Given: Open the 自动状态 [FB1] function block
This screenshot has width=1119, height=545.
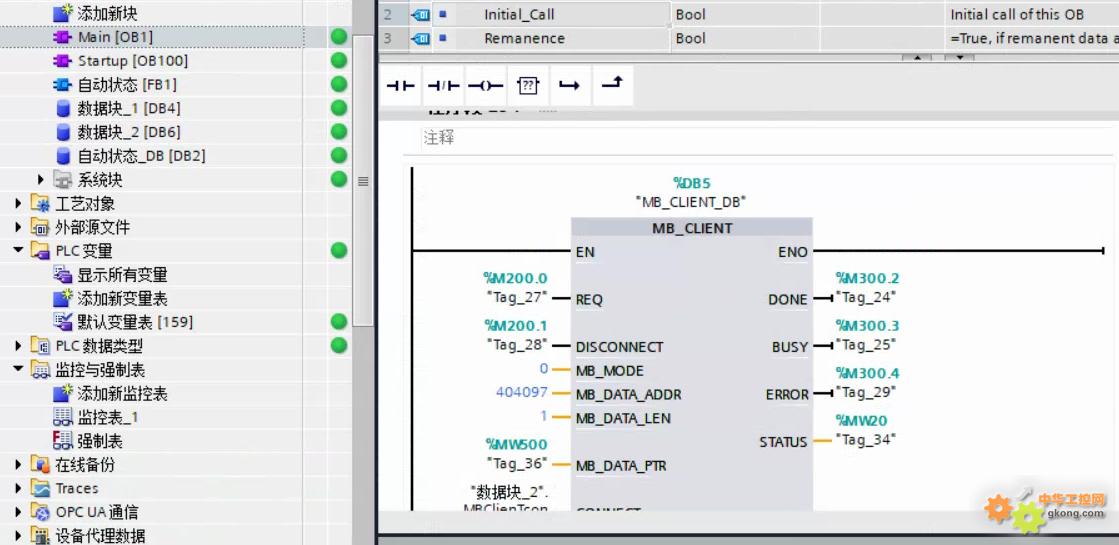Looking at the screenshot, I should [x=126, y=85].
